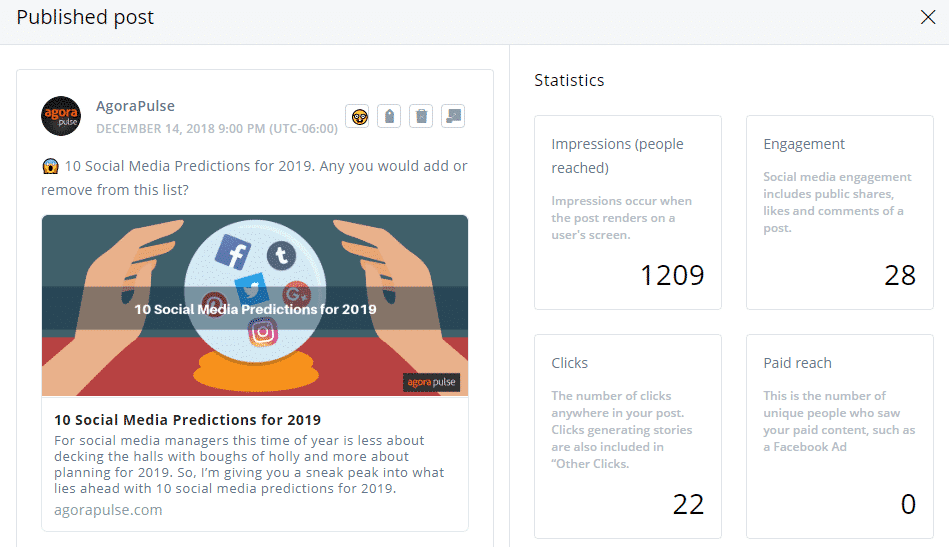Image resolution: width=949 pixels, height=547 pixels.
Task: Click the tag label icon on the post
Action: [389, 116]
